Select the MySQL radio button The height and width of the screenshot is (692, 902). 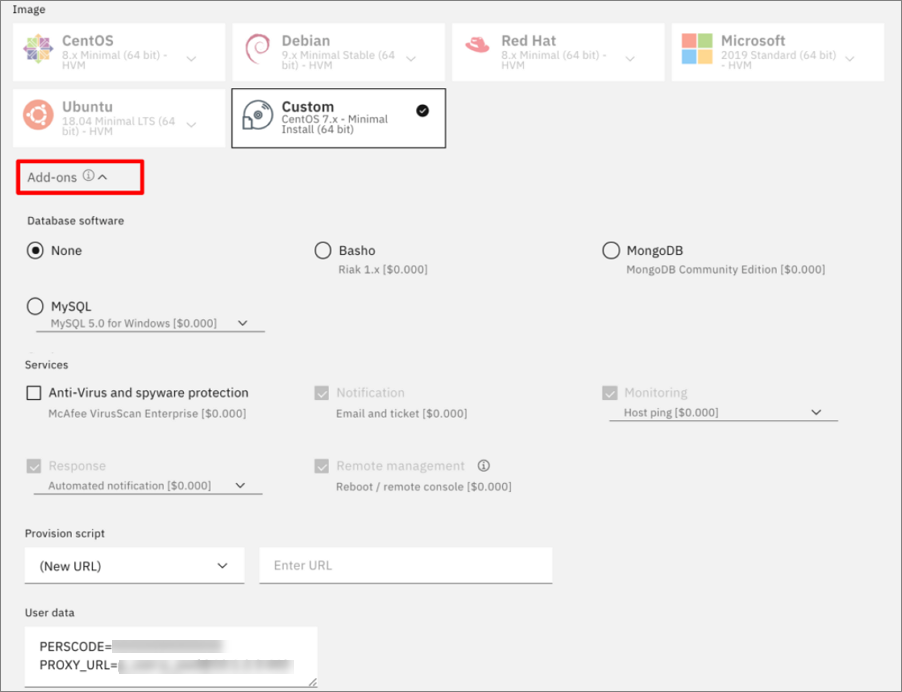[36, 307]
